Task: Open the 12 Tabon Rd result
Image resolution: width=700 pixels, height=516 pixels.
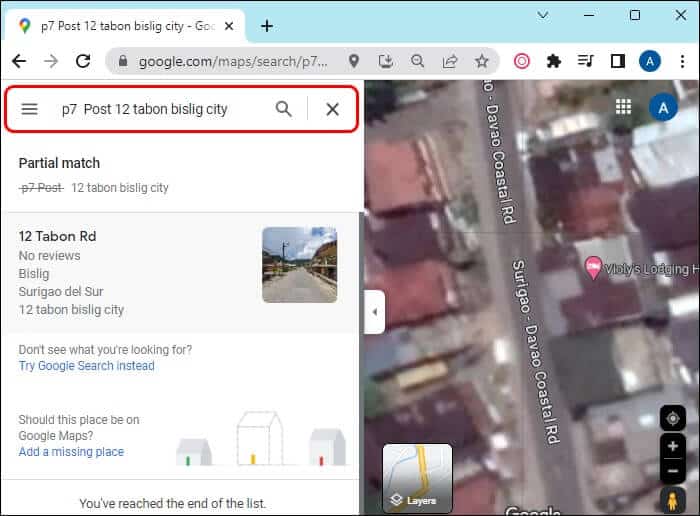Action: [x=180, y=272]
